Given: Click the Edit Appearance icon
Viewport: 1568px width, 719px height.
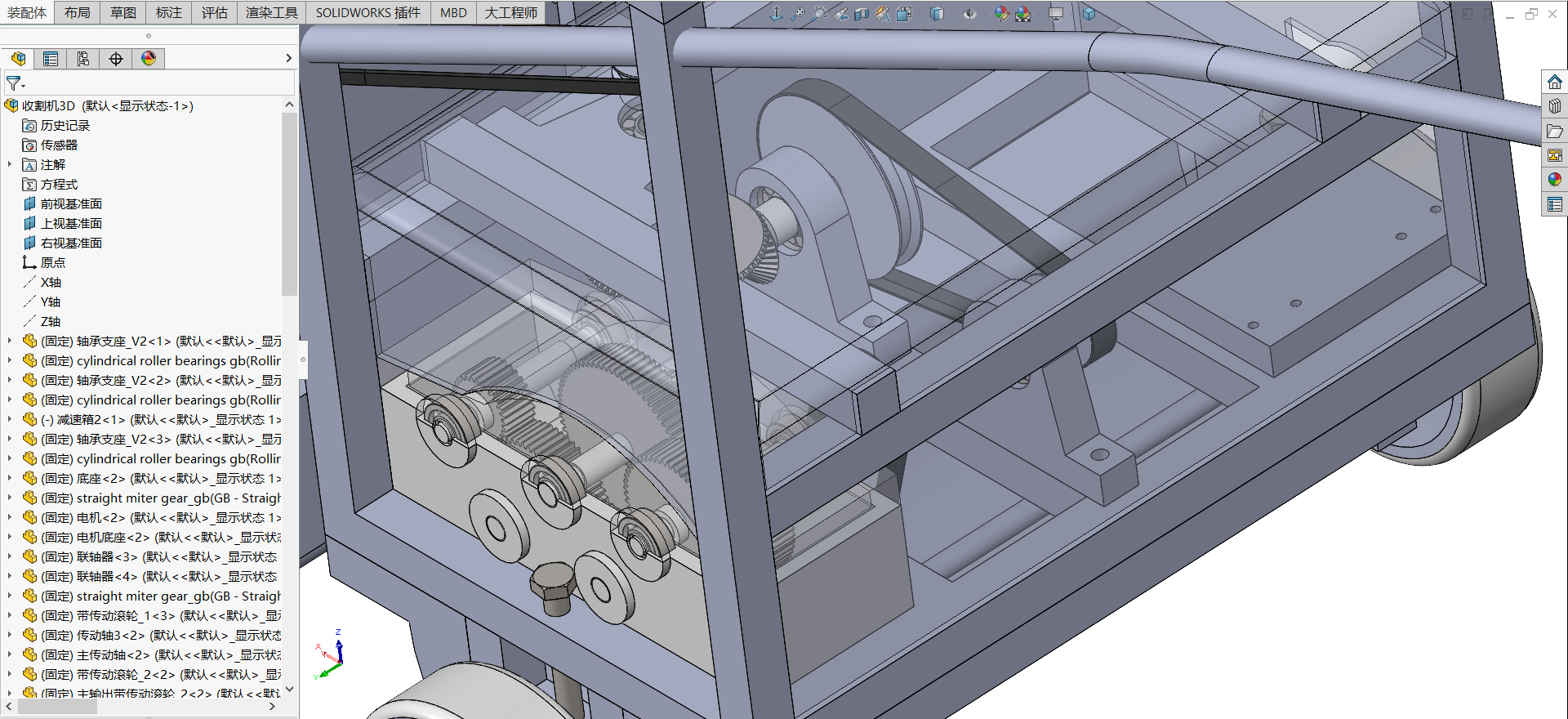Looking at the screenshot, I should (x=1002, y=14).
